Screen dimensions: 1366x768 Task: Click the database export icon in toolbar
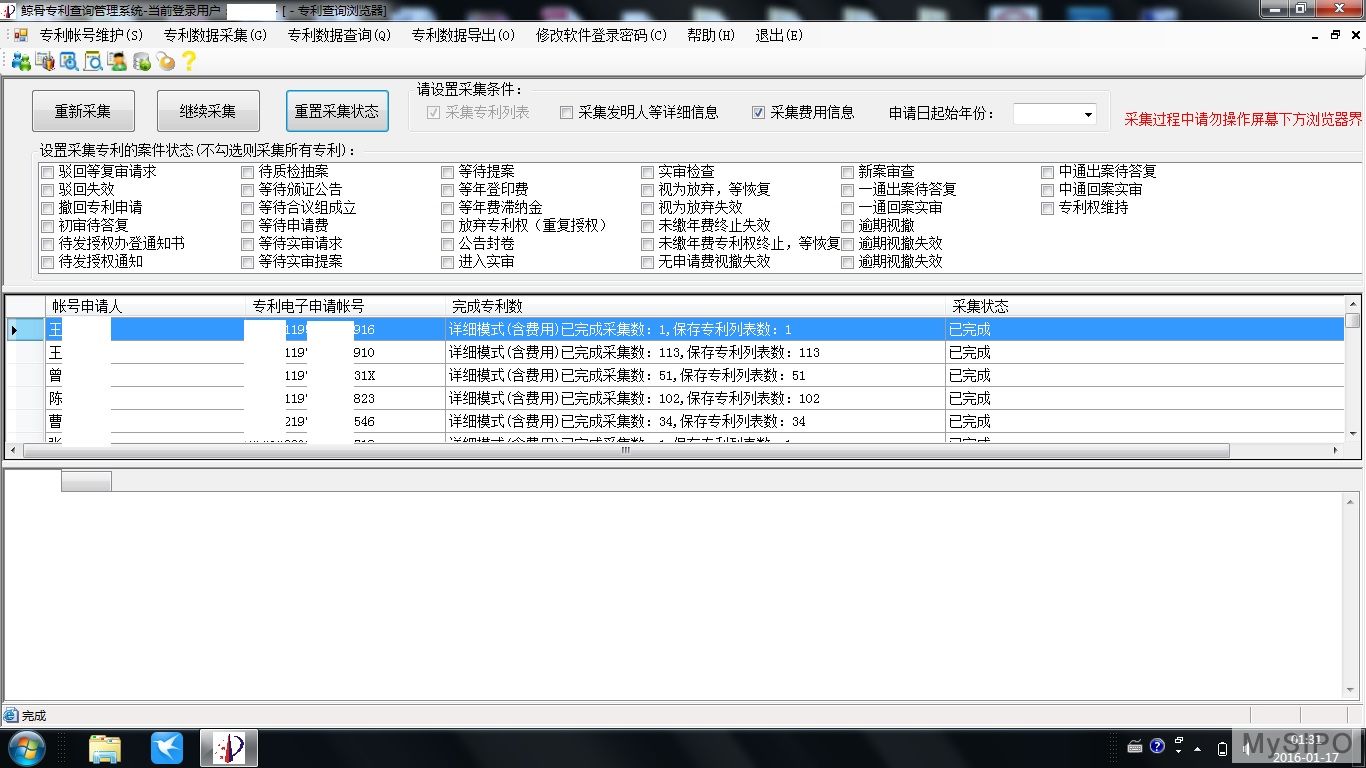pyautogui.click(x=141, y=62)
